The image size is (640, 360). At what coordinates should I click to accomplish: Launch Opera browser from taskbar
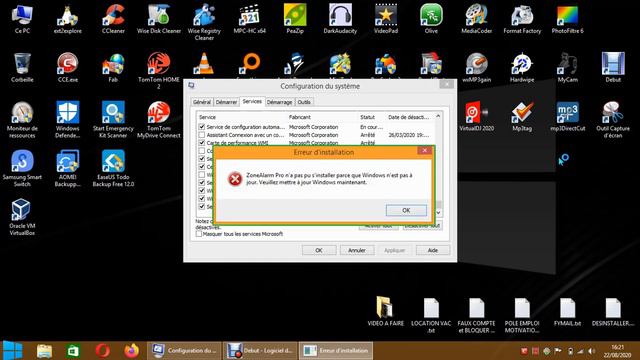tap(102, 351)
